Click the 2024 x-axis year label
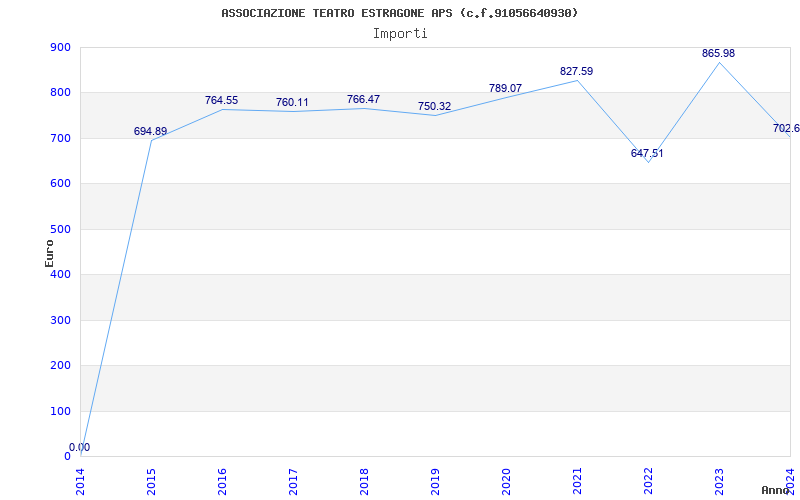The width and height of the screenshot is (800, 500). point(790,480)
